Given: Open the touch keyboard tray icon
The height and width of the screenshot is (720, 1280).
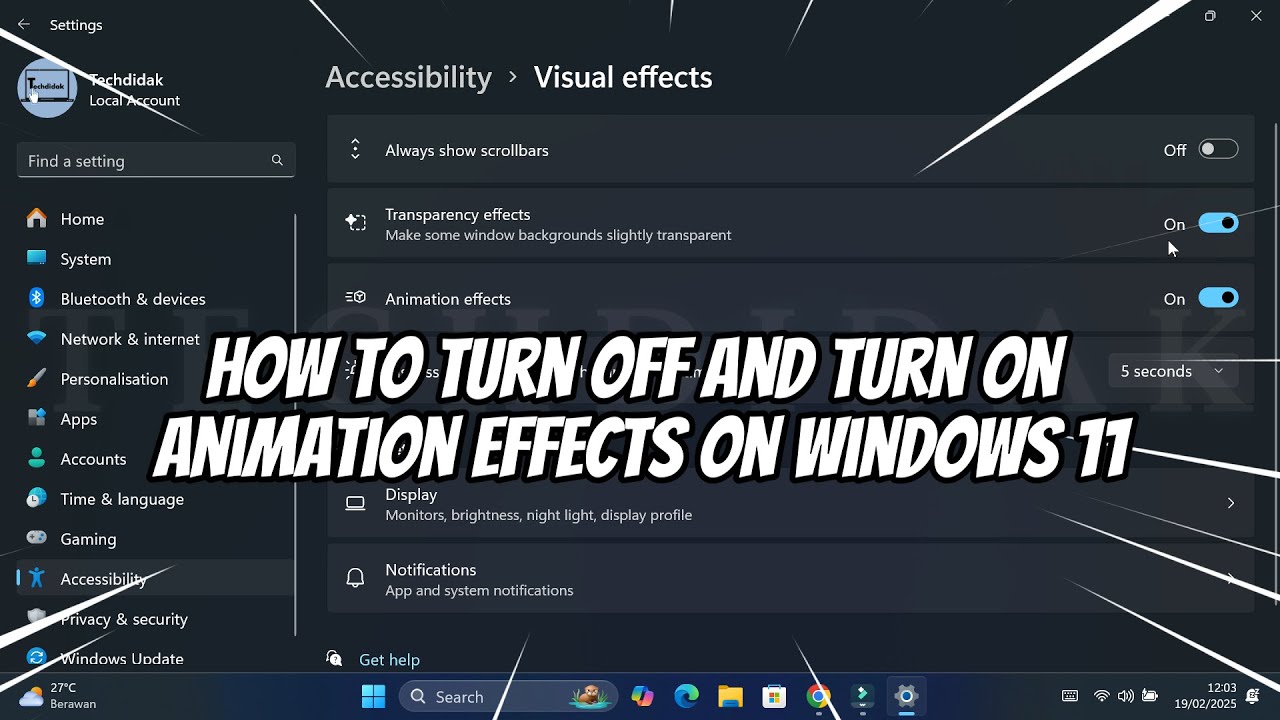Looking at the screenshot, I should tap(1069, 696).
